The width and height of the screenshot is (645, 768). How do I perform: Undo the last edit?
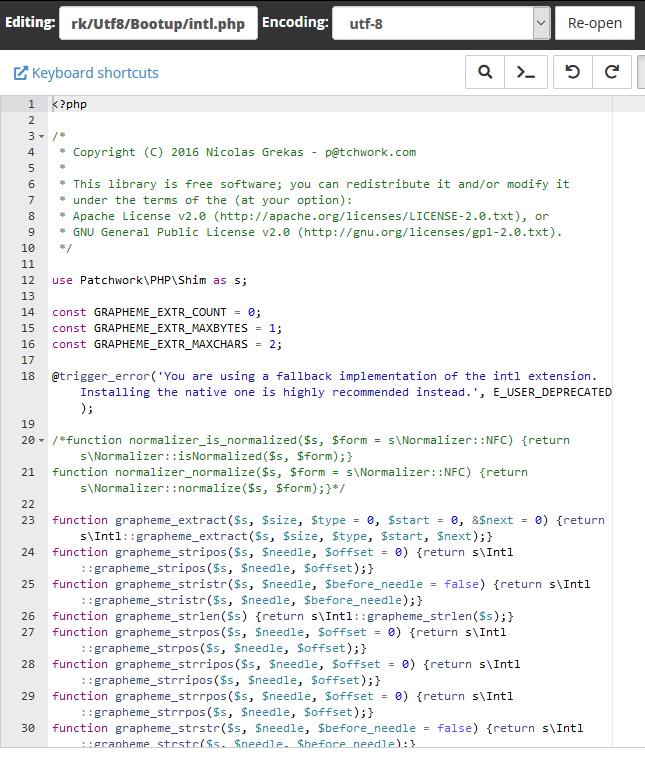tap(573, 72)
